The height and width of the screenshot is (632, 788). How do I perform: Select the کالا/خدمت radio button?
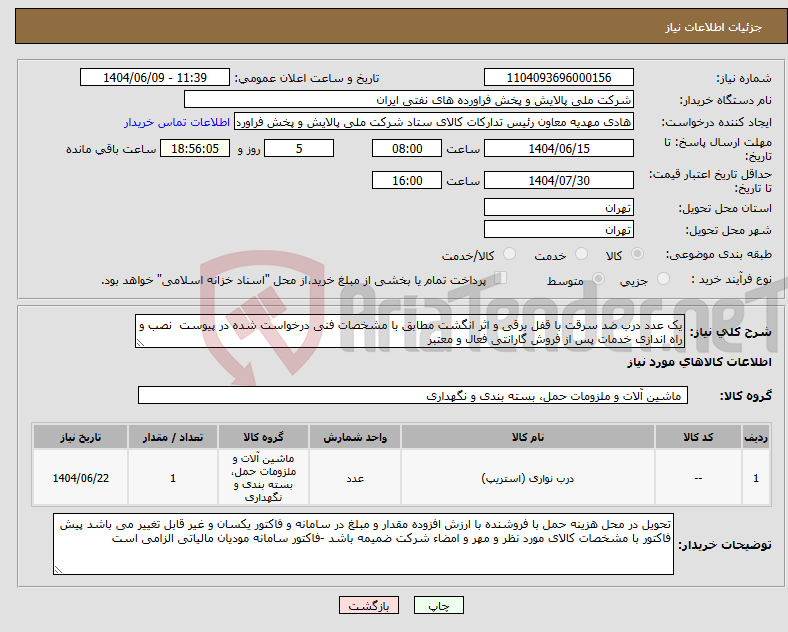pos(510,254)
